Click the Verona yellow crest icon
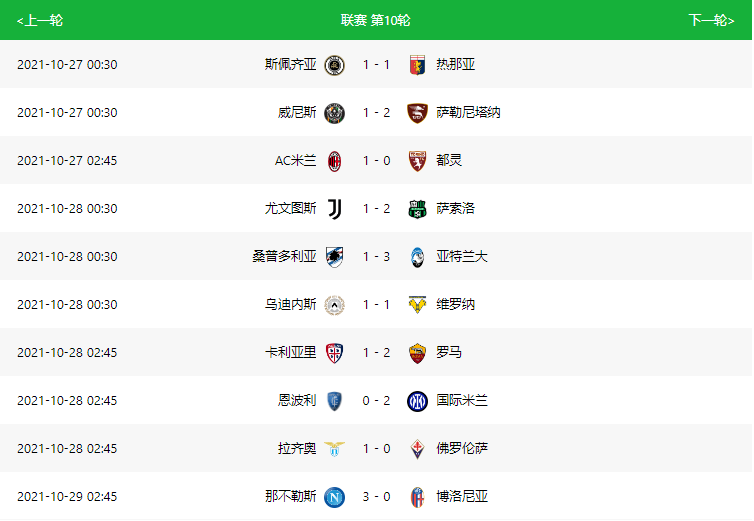The height and width of the screenshot is (521, 754). (417, 305)
